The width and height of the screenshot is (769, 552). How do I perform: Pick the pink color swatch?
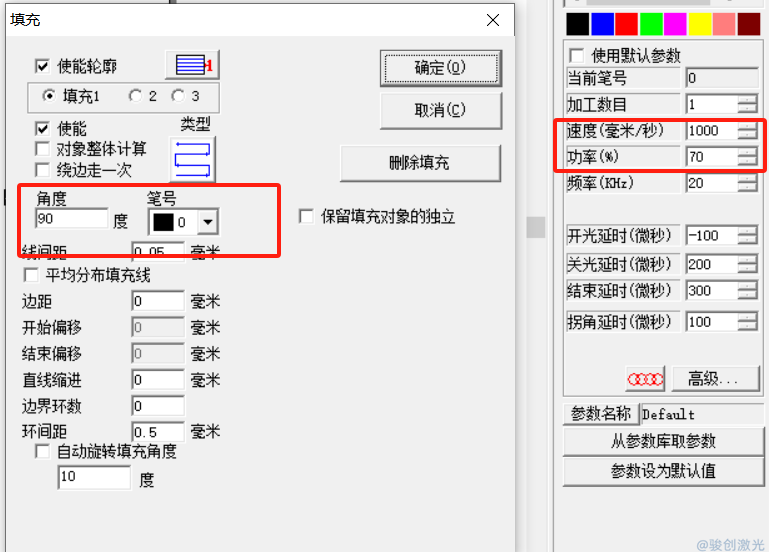point(724,24)
